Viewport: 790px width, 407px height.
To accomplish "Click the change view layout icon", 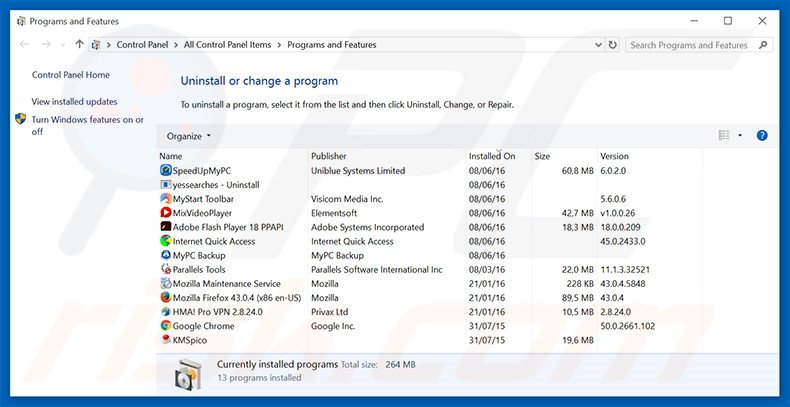I will point(724,135).
